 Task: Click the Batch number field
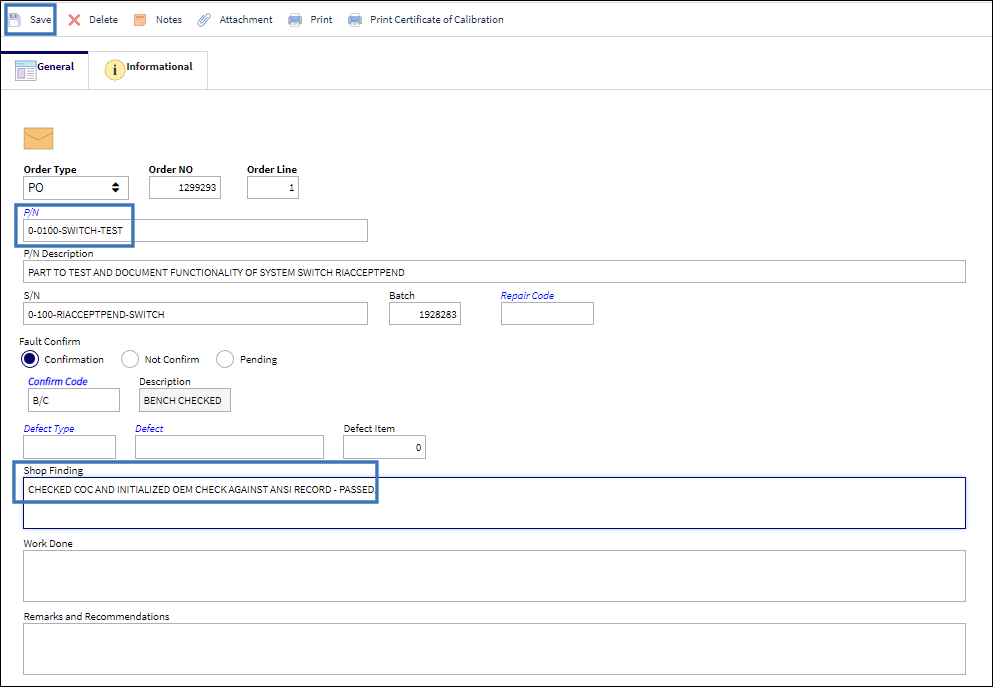[x=425, y=314]
